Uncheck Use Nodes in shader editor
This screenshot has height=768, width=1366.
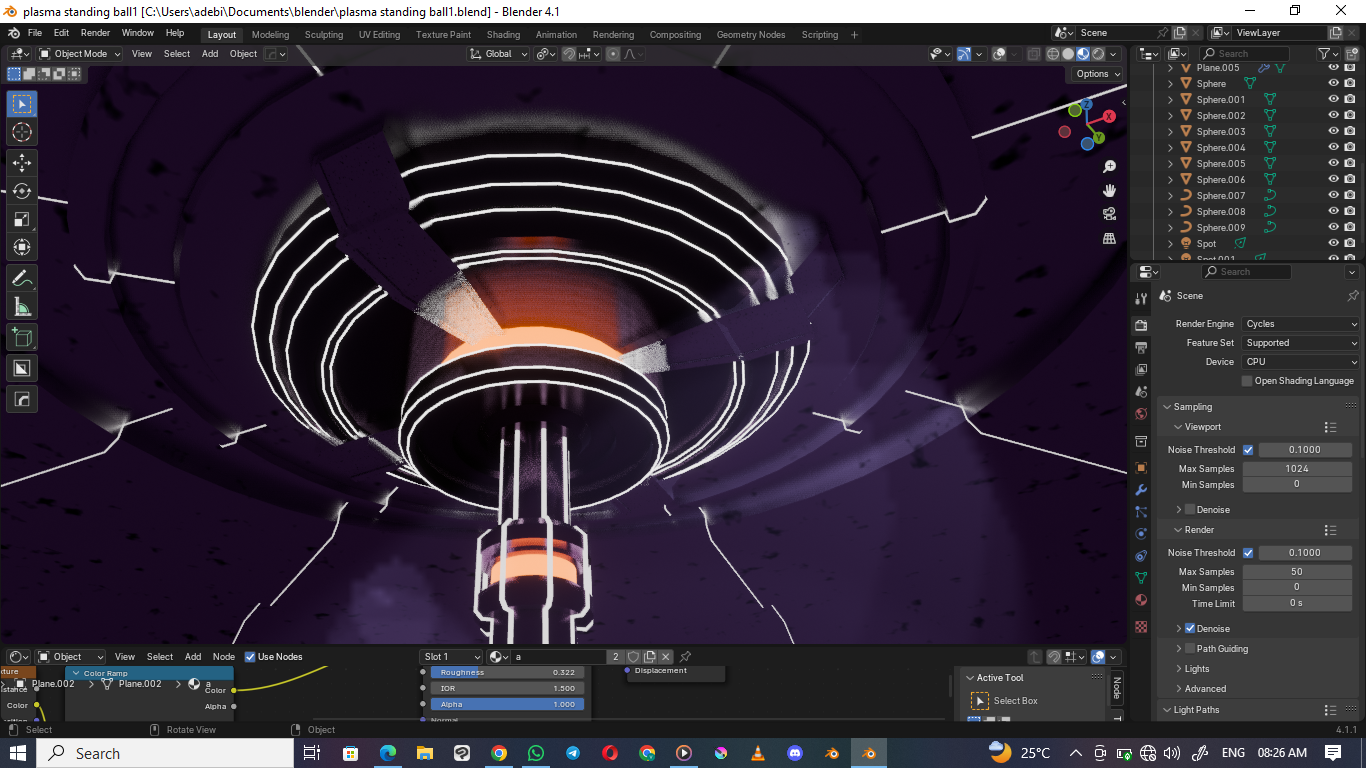click(x=250, y=657)
